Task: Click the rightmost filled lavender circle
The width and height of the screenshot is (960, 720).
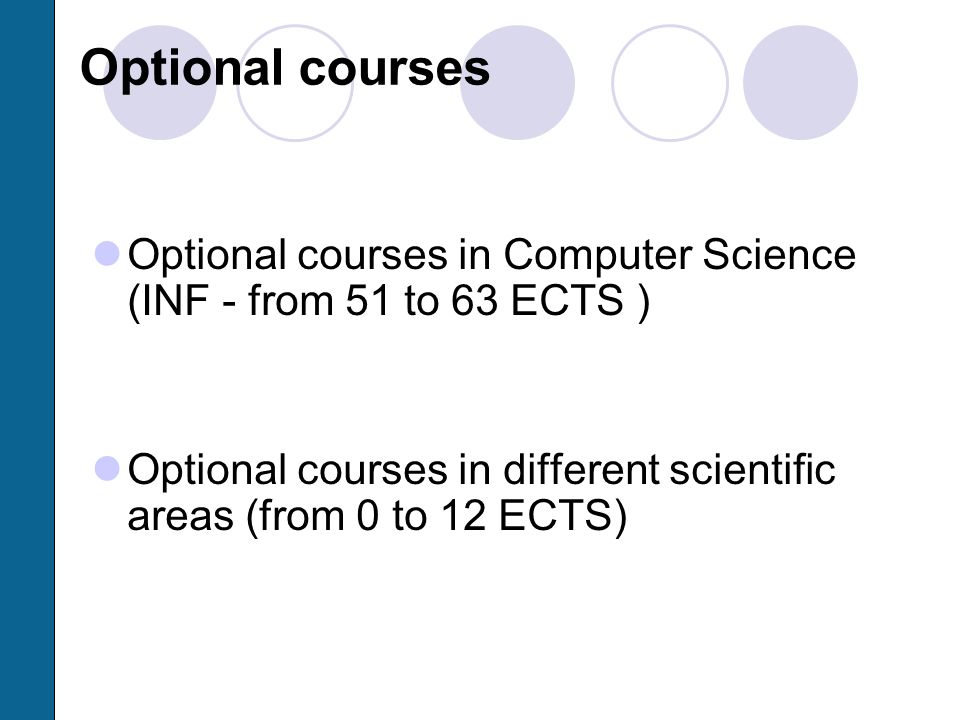Action: pos(800,83)
